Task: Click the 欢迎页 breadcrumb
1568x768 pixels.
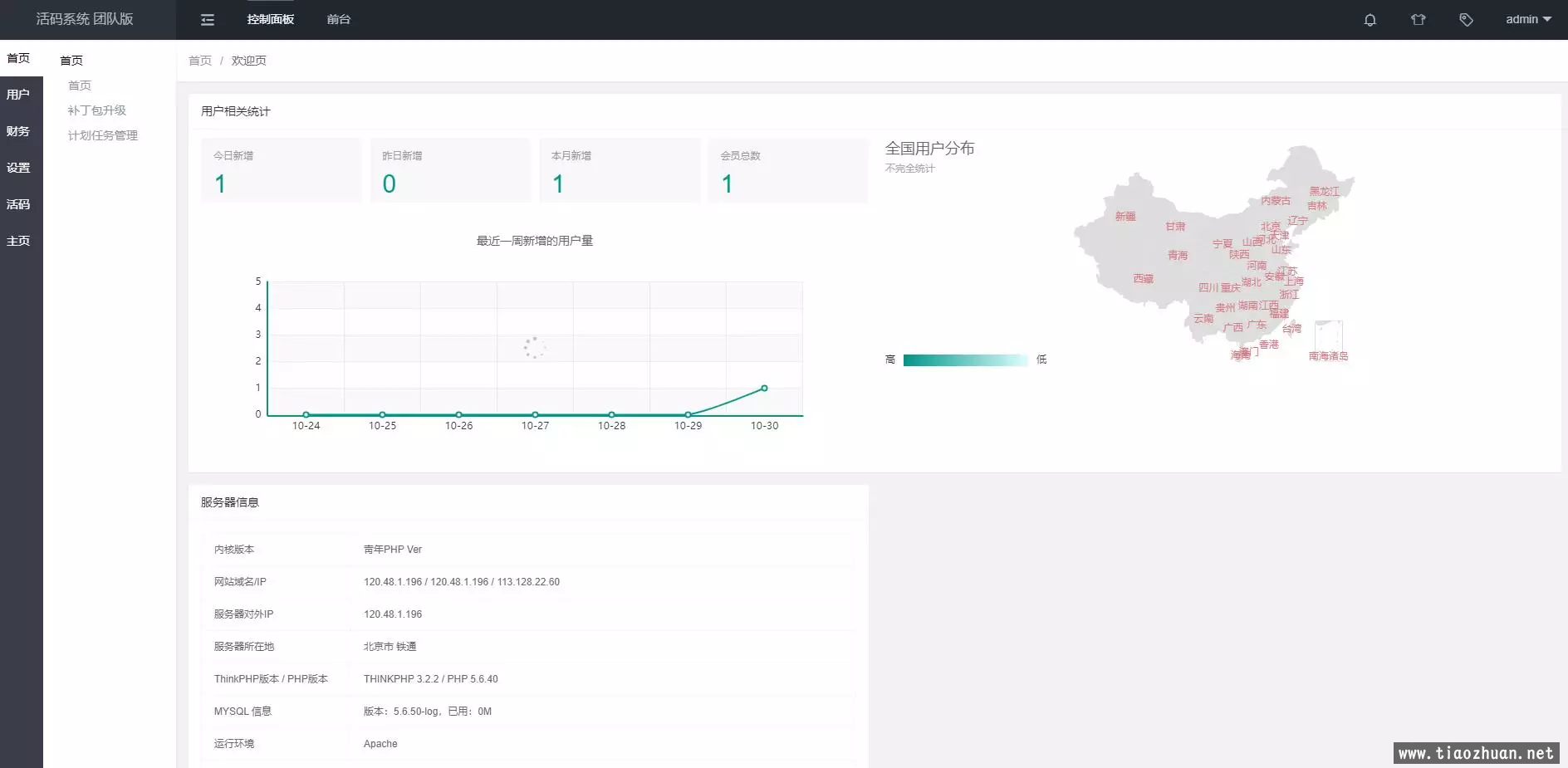Action: pos(249,61)
